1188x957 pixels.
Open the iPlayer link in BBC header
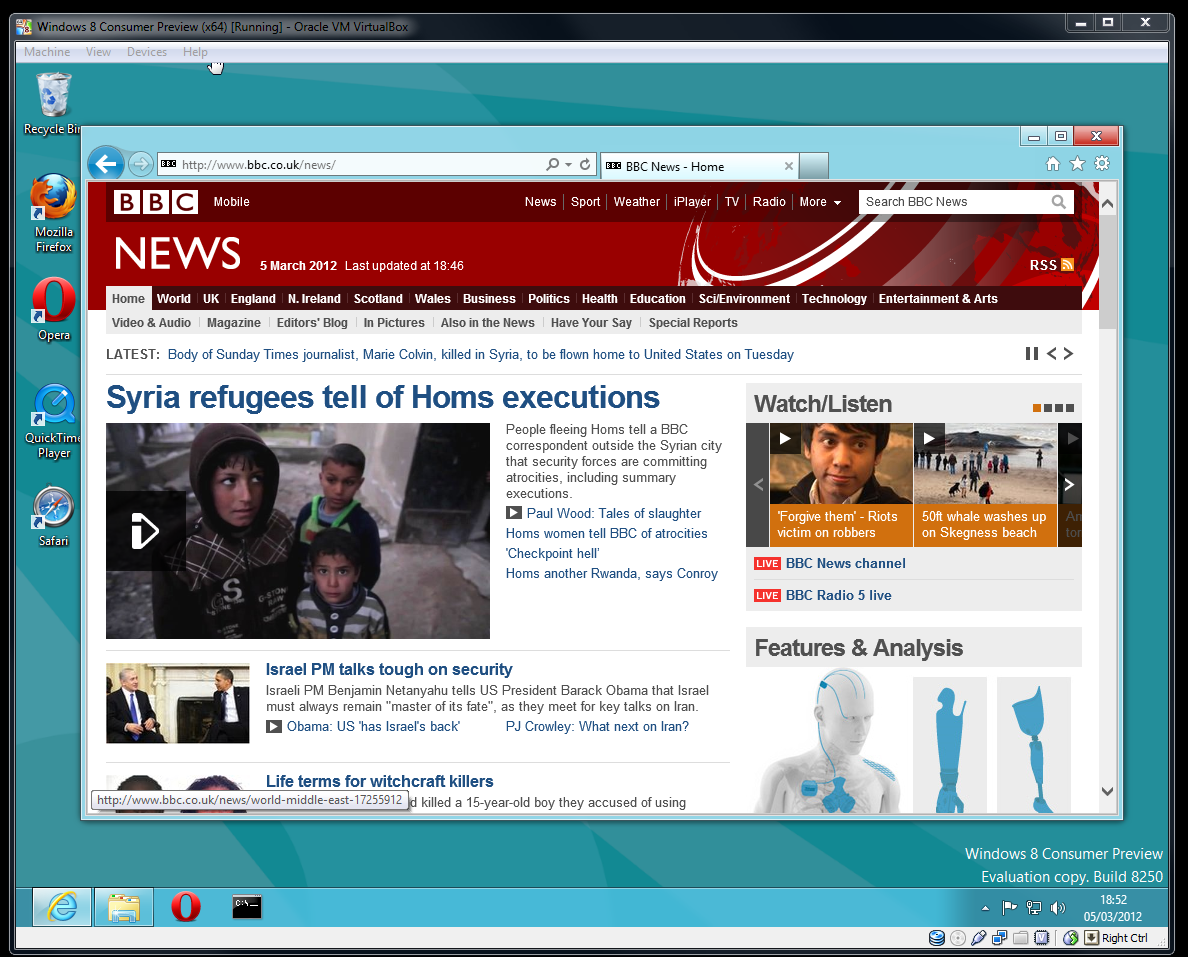(x=692, y=202)
